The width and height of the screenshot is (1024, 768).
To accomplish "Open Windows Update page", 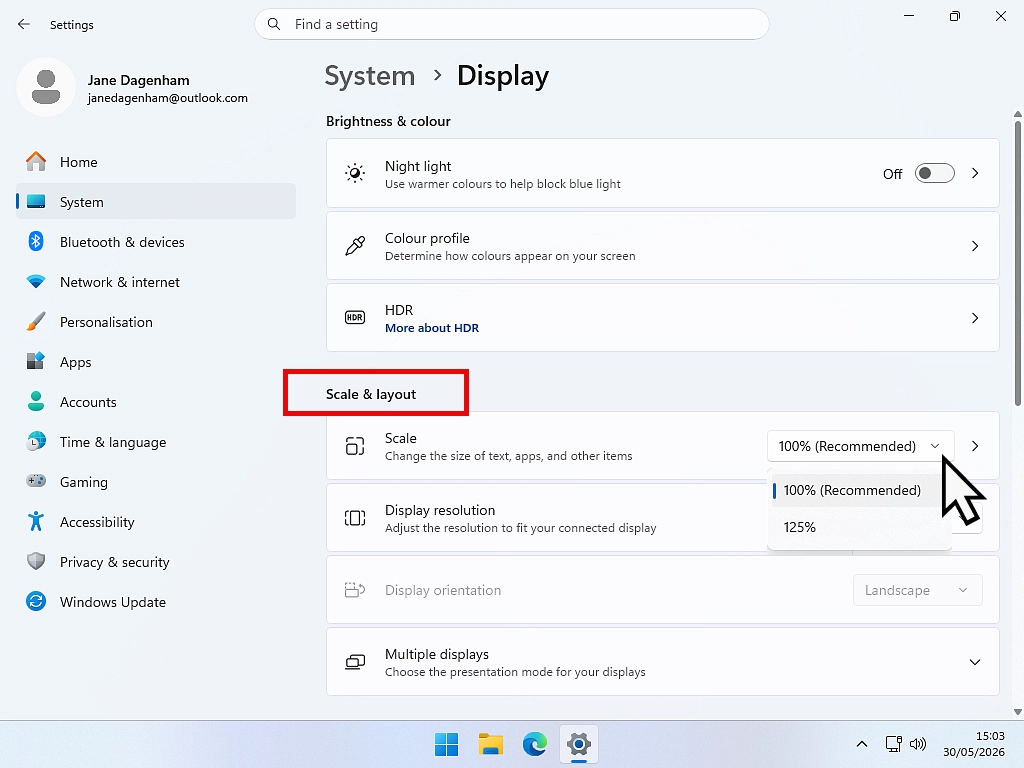I will (x=156, y=601).
